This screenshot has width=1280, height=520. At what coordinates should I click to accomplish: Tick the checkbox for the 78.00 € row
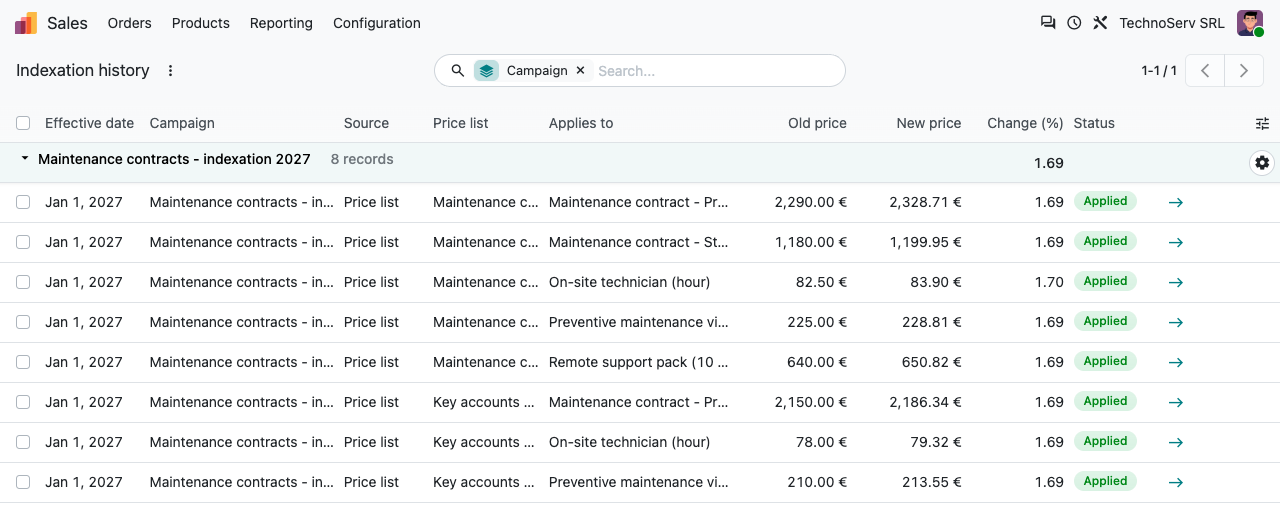(x=23, y=442)
